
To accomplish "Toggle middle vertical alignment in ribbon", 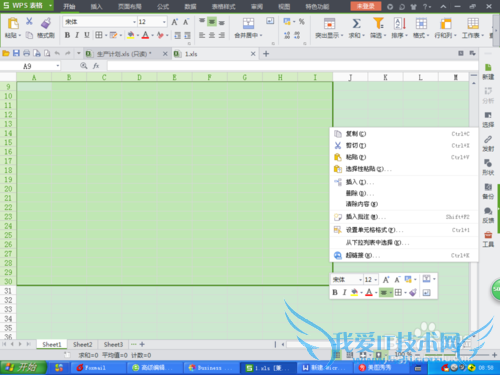I will (x=212, y=22).
